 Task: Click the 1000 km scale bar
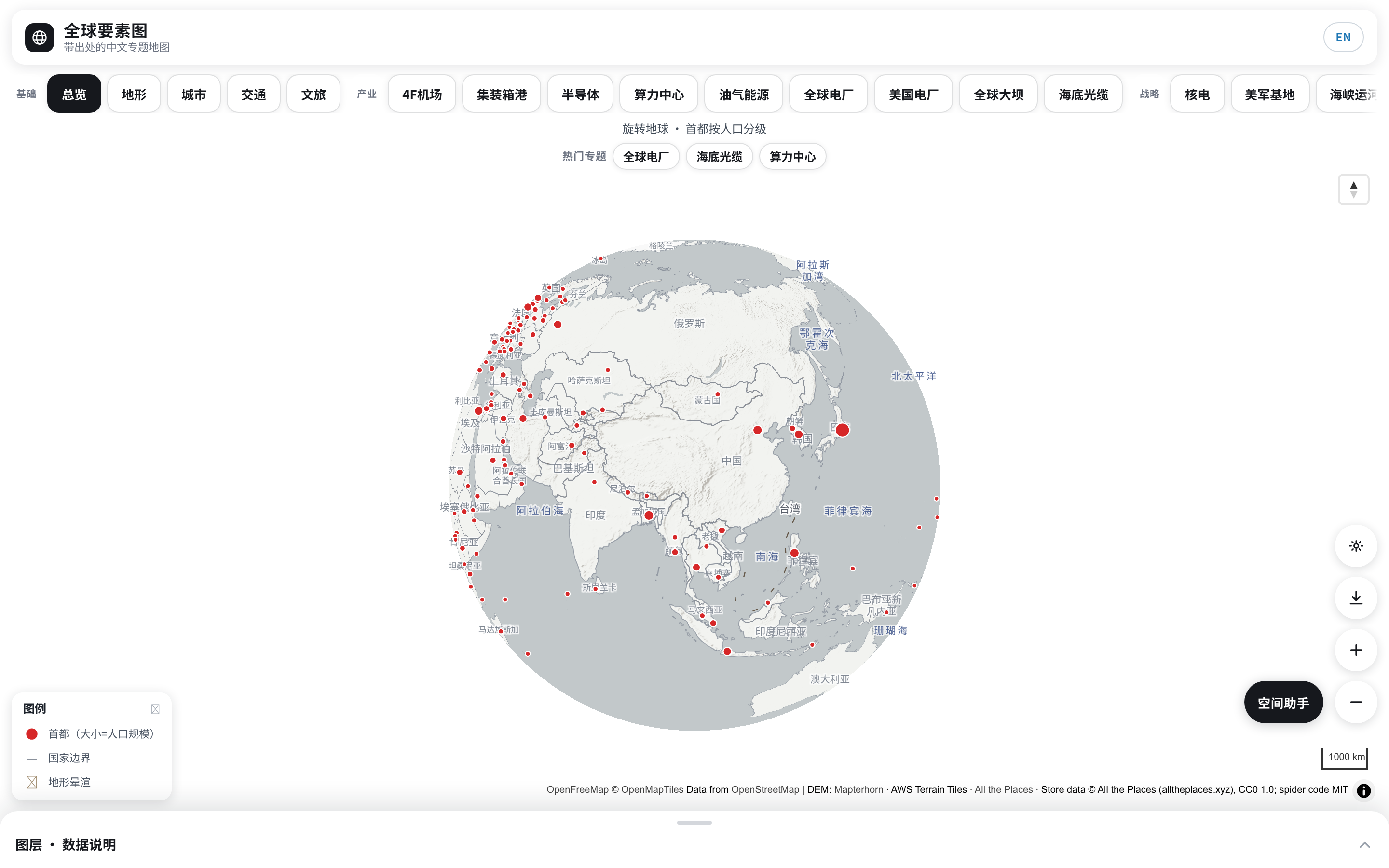pyautogui.click(x=1345, y=758)
